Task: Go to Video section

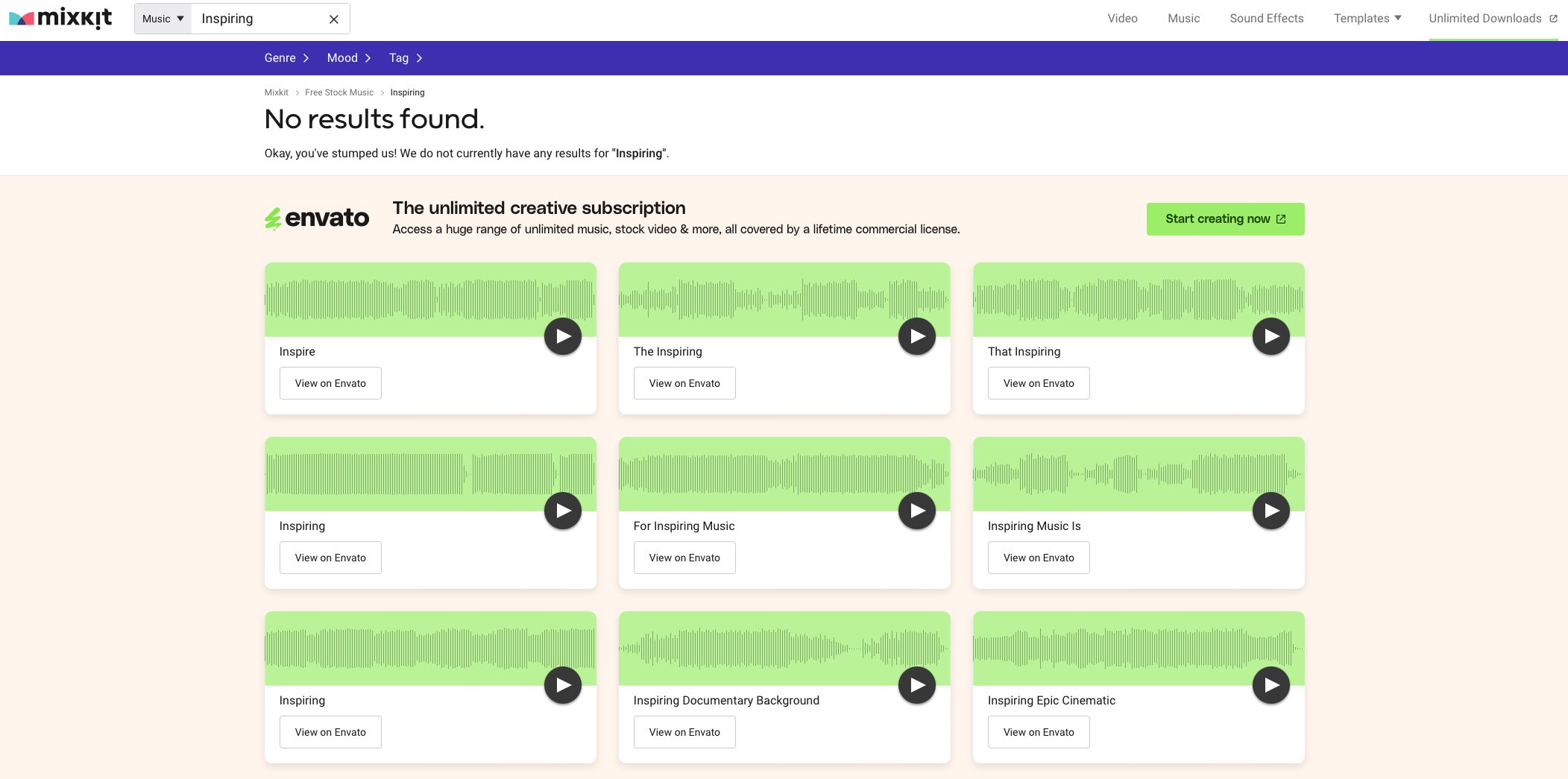Action: pyautogui.click(x=1122, y=19)
